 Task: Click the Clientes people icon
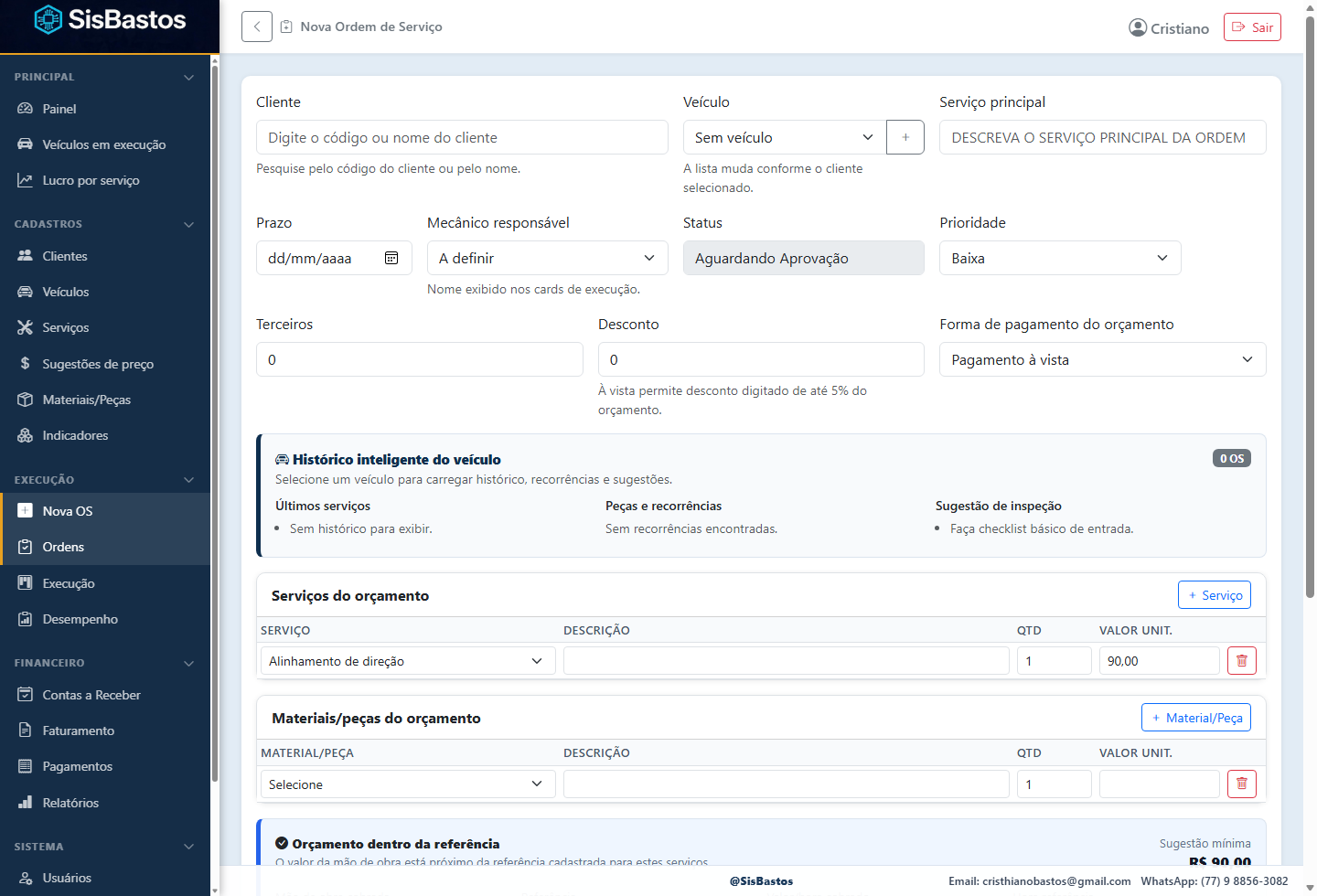click(x=25, y=256)
